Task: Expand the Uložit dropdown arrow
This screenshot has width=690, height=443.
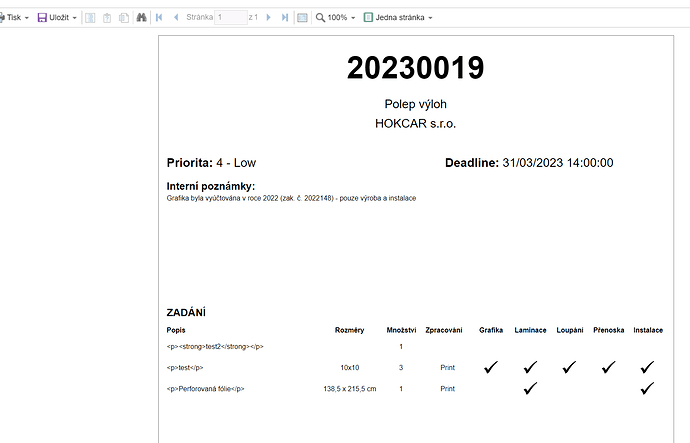Action: tap(74, 18)
